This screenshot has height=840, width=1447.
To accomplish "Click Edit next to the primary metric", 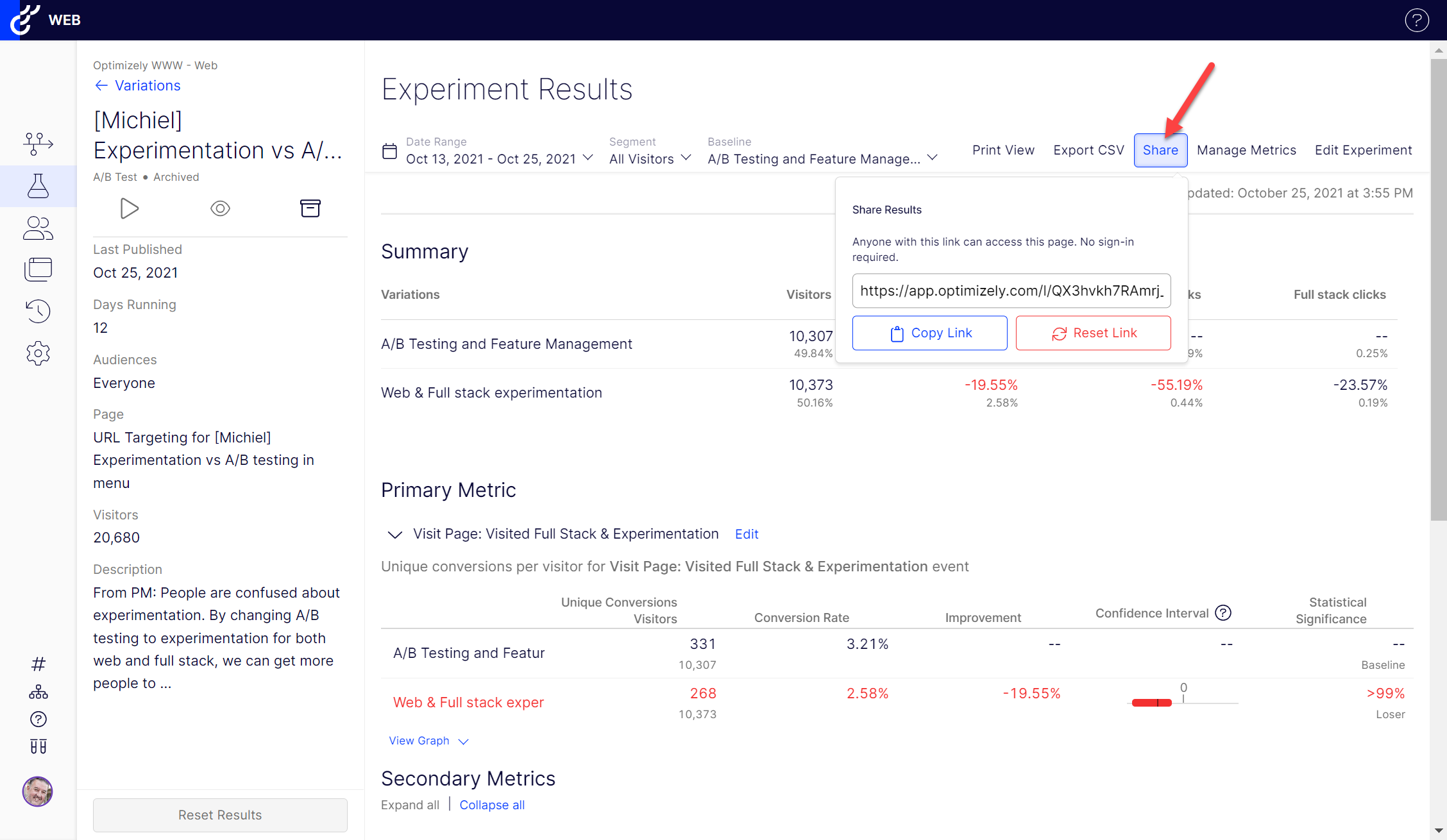I will click(747, 534).
